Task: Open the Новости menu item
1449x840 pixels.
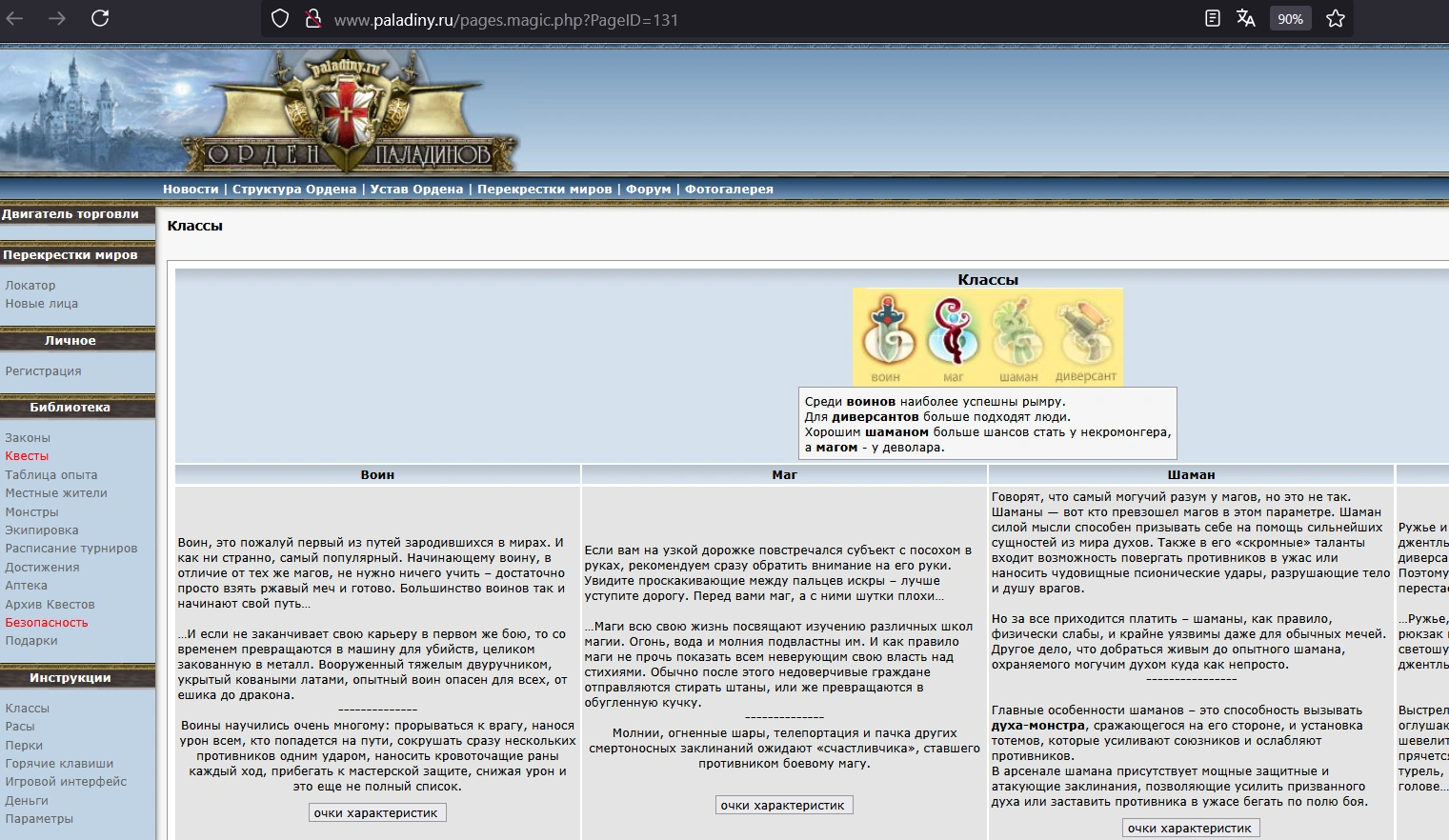Action: tap(191, 190)
